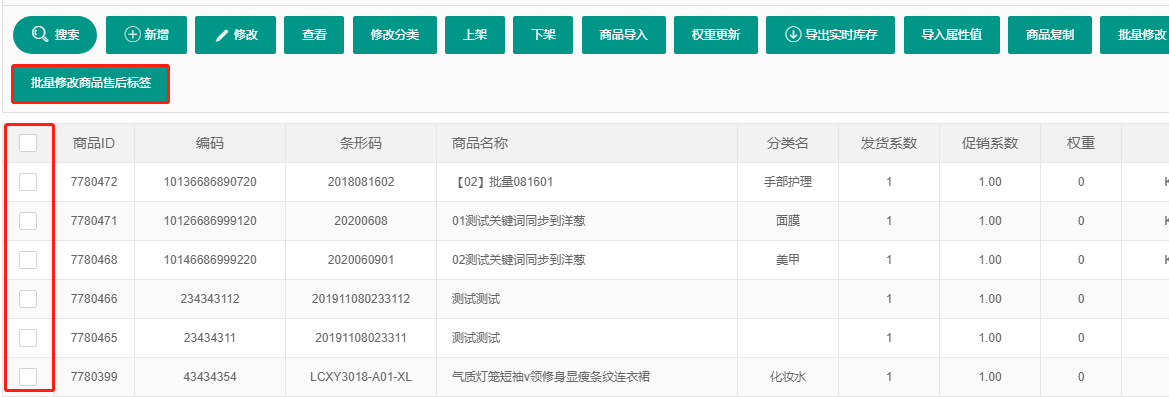1169x397 pixels.
Task: Click the 美甲 category cell
Action: [788, 260]
